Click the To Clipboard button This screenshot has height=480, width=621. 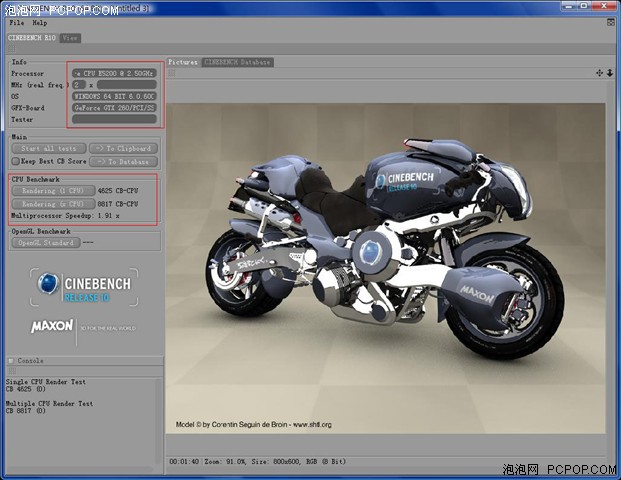(x=123, y=149)
